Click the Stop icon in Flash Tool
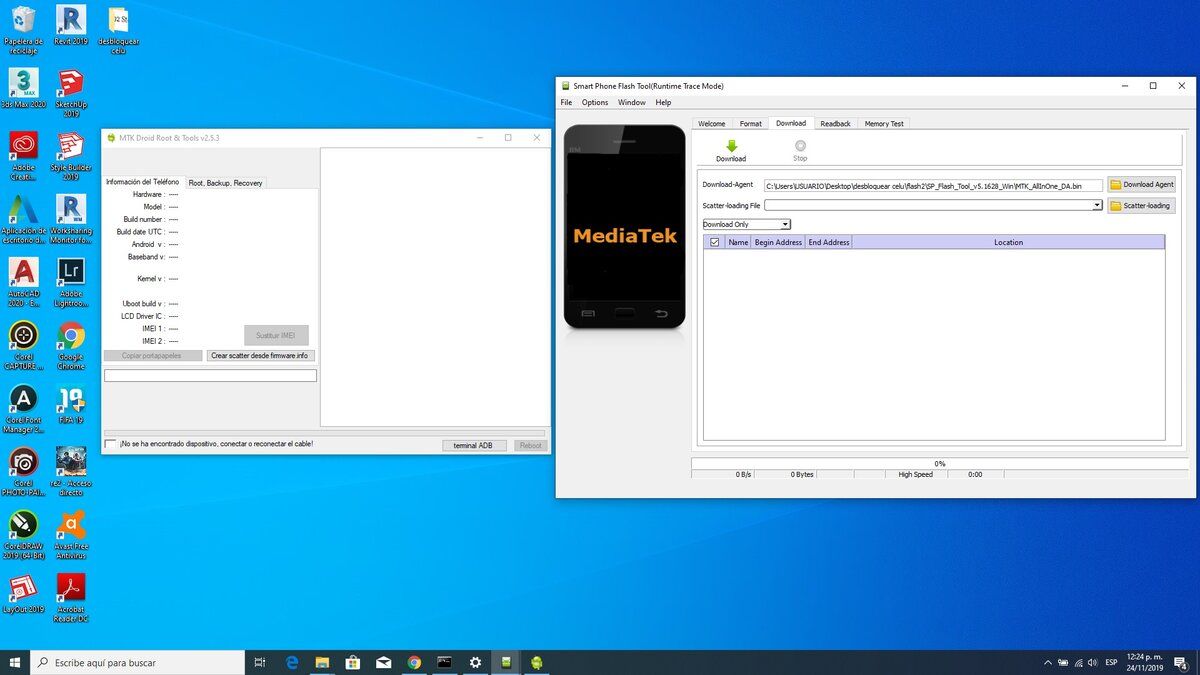The width and height of the screenshot is (1200, 675). pos(800,146)
